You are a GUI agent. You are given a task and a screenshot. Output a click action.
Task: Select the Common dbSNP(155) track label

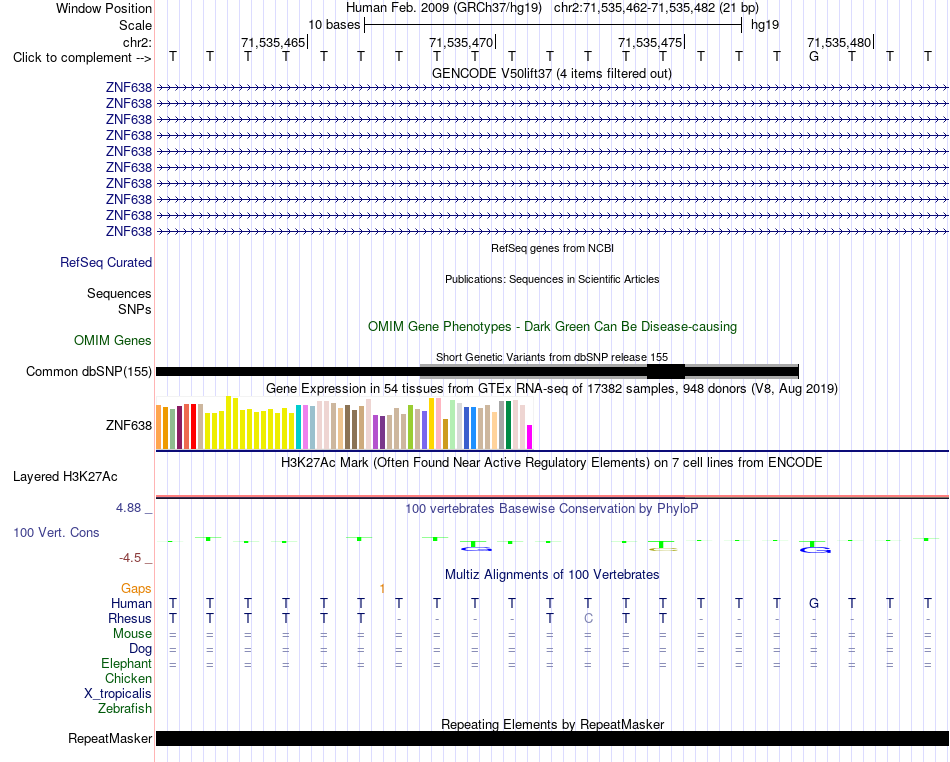(x=89, y=371)
